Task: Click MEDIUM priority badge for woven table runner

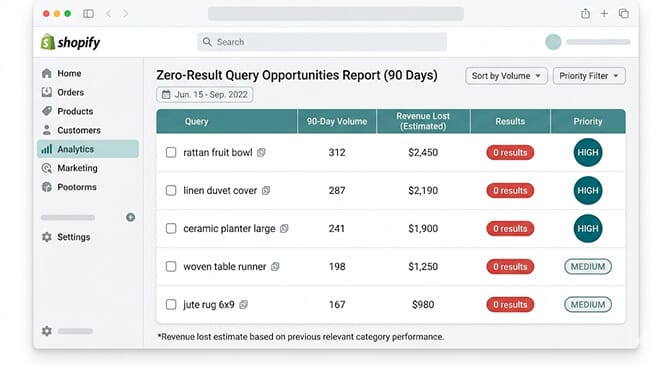Action: coord(588,267)
